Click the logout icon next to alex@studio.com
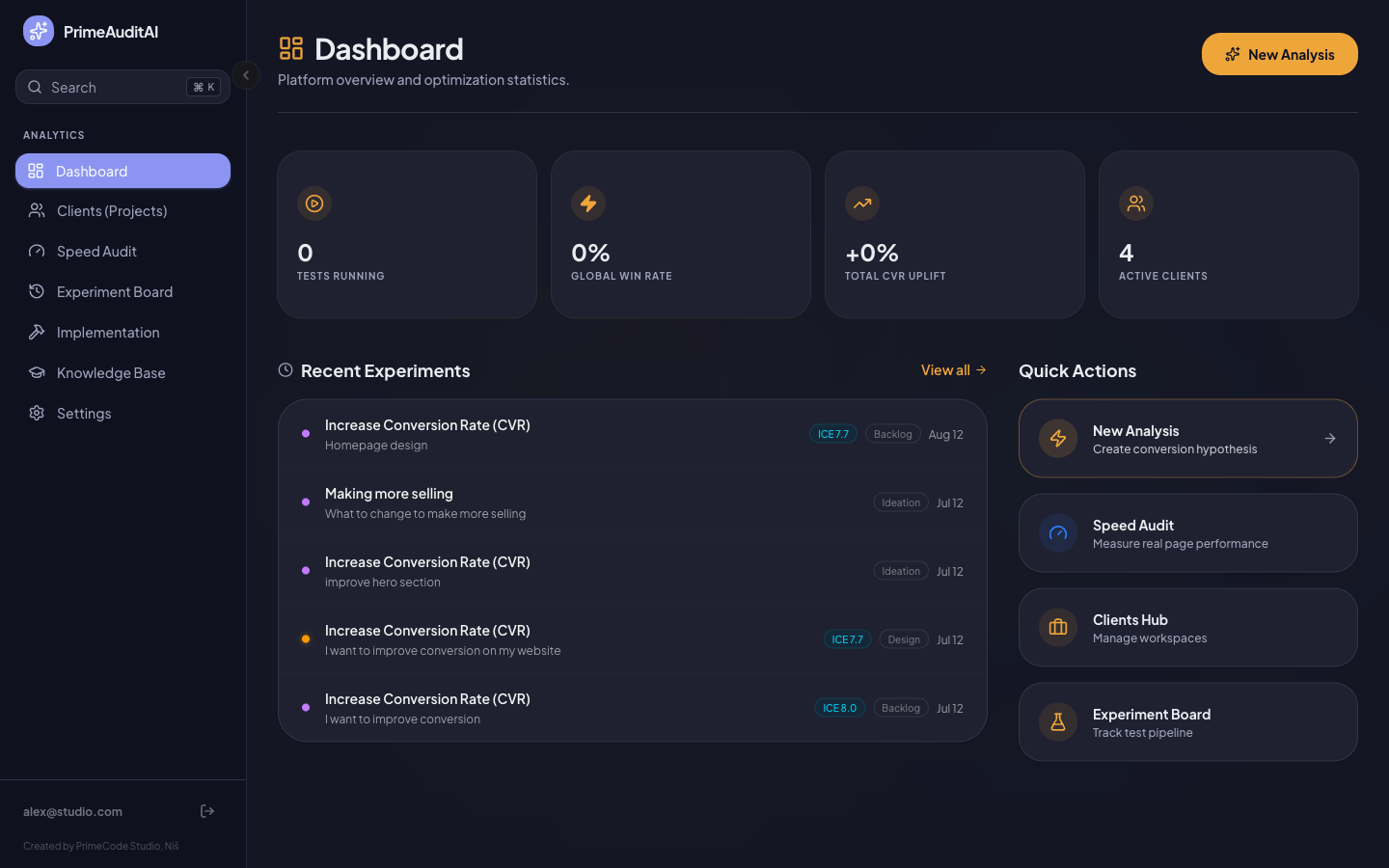The height and width of the screenshot is (868, 1389). point(207,811)
